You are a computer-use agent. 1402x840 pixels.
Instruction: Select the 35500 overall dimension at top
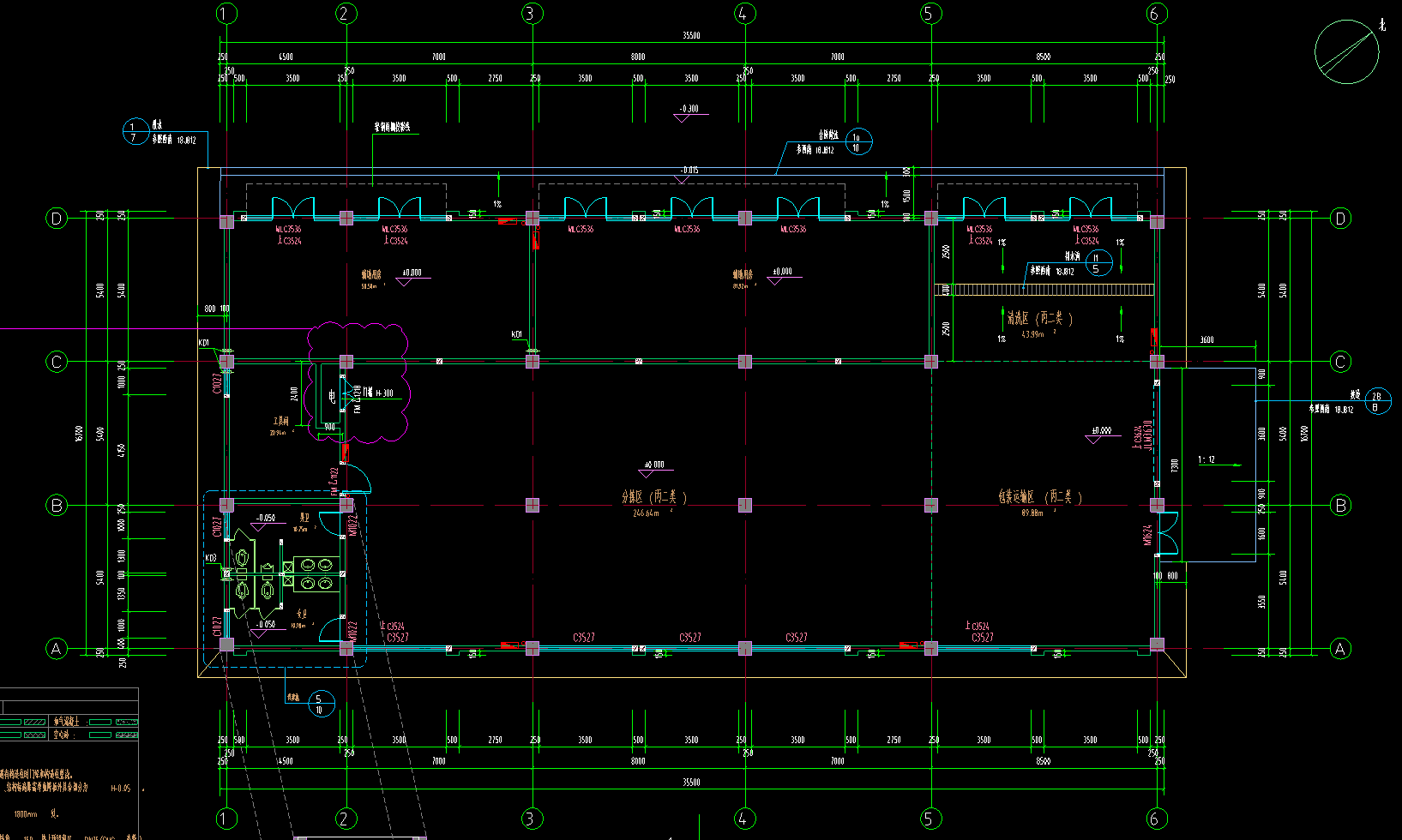[691, 36]
